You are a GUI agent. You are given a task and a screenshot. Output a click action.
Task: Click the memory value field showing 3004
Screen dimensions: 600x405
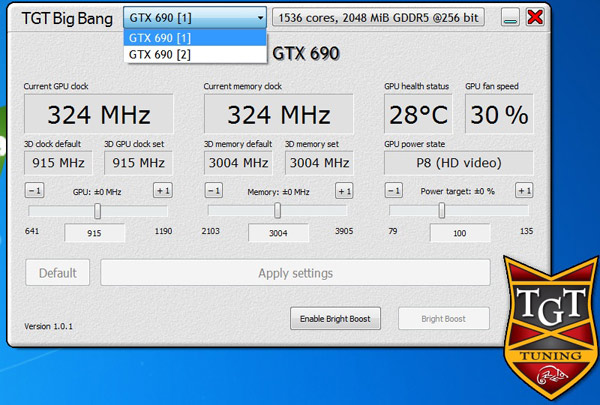(278, 233)
